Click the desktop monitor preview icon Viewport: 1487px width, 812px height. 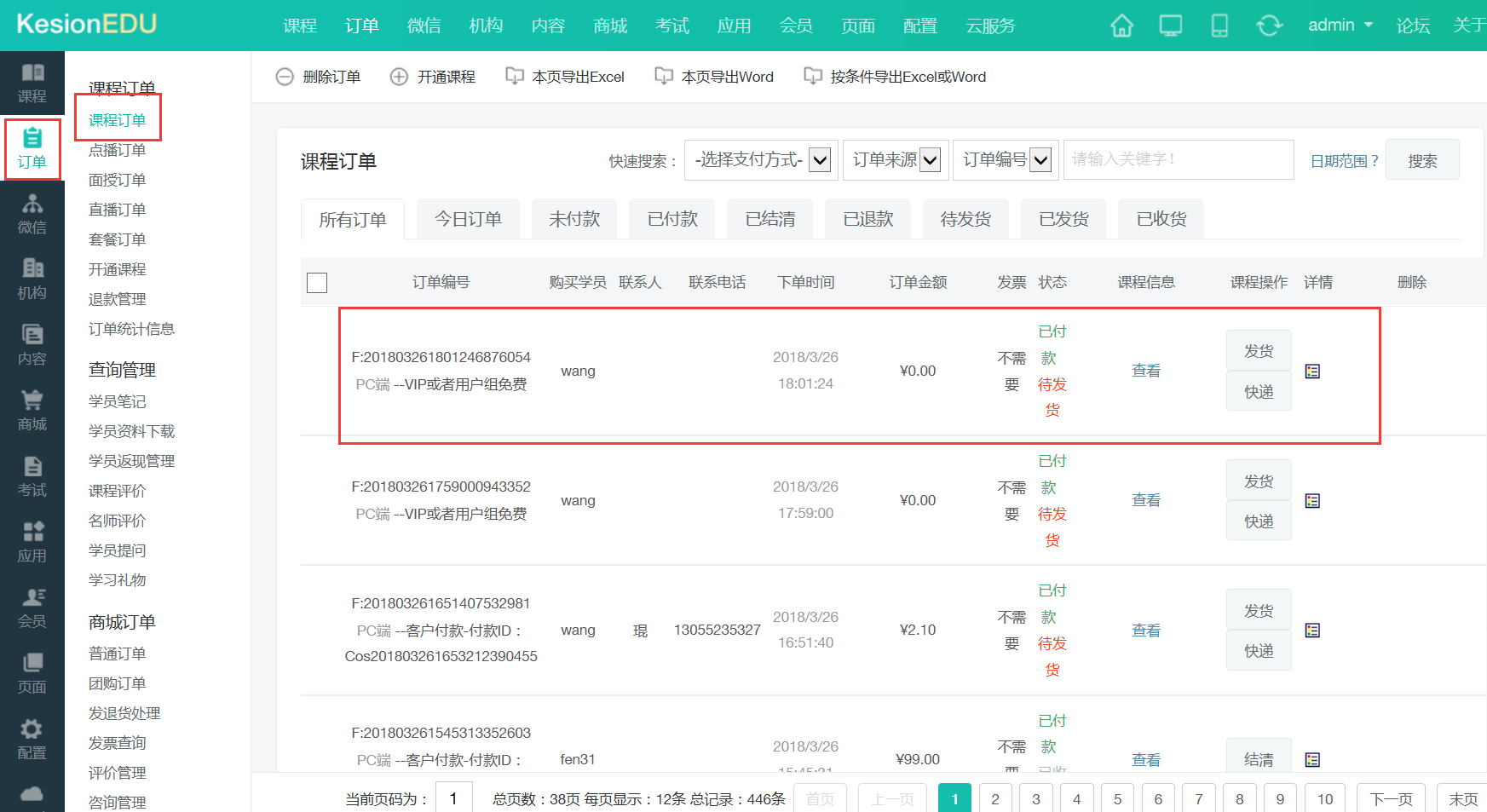click(1171, 26)
